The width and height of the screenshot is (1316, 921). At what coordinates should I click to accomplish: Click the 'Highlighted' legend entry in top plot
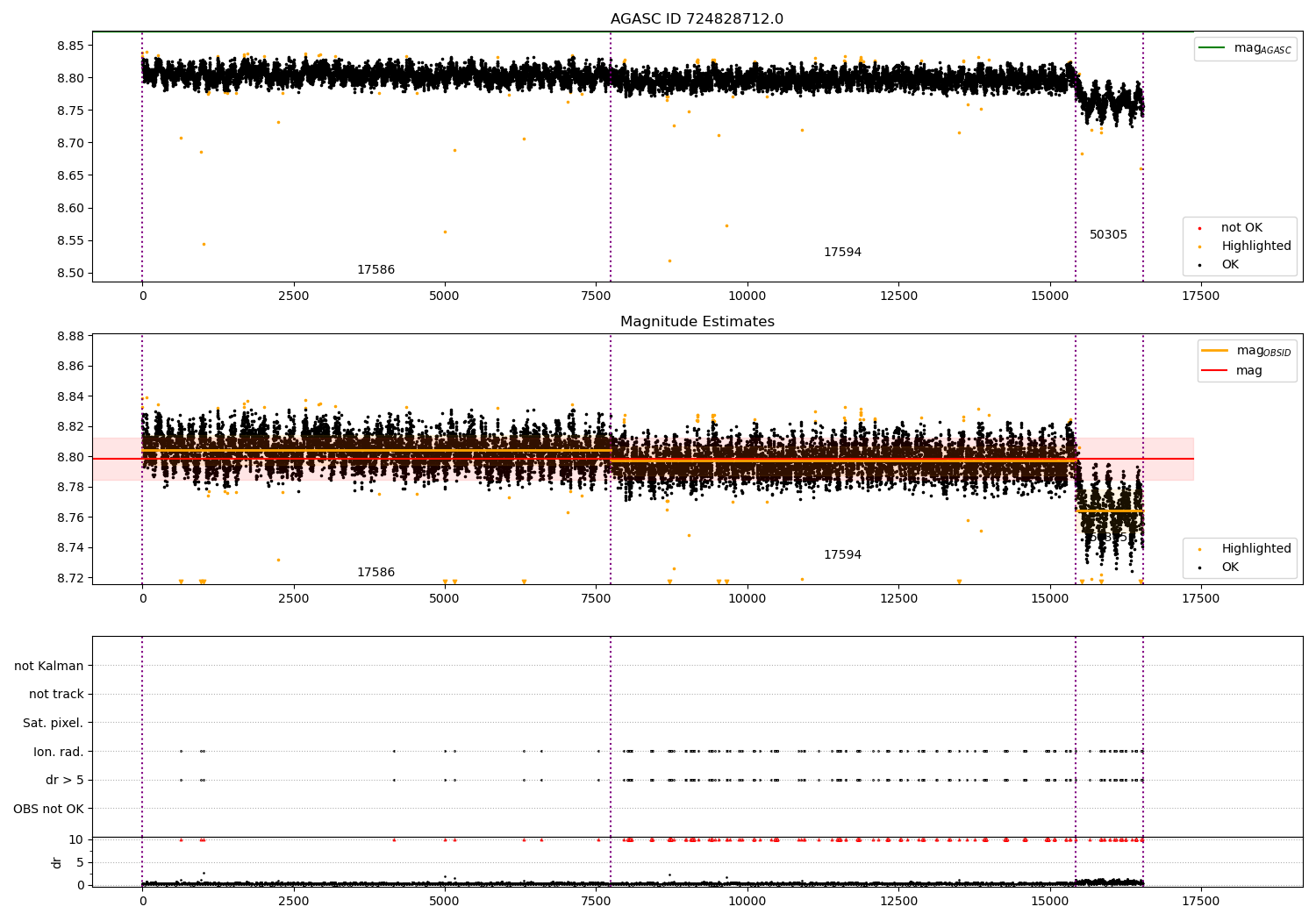click(x=1255, y=246)
